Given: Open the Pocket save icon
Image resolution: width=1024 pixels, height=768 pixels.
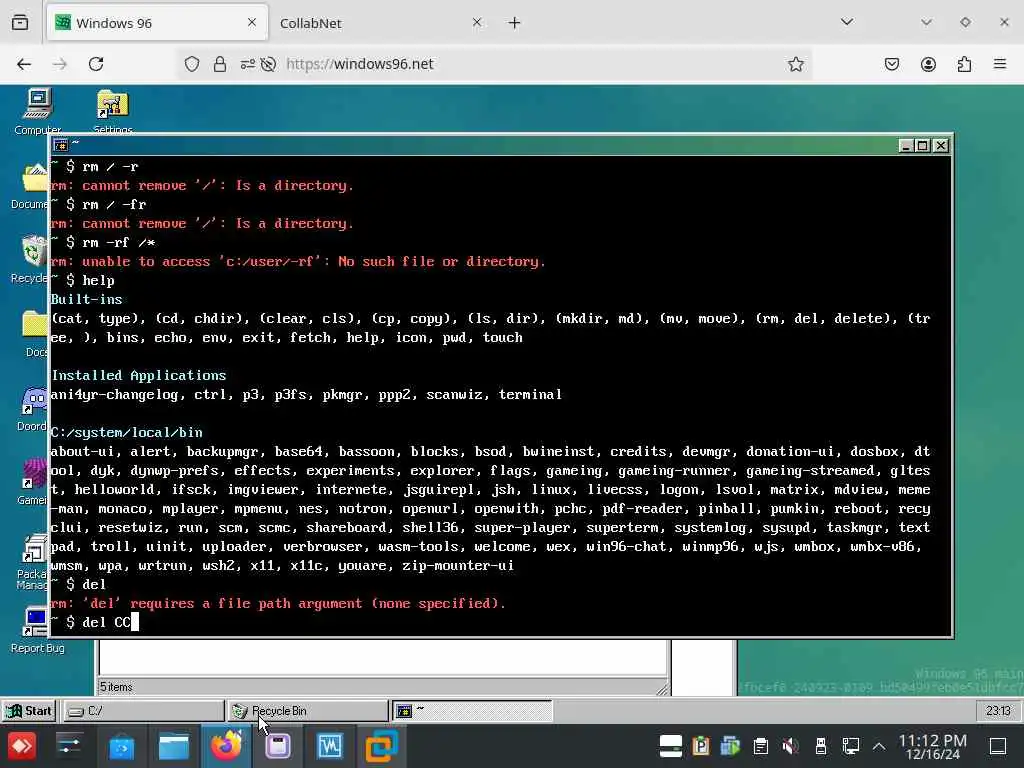Looking at the screenshot, I should click(x=892, y=64).
